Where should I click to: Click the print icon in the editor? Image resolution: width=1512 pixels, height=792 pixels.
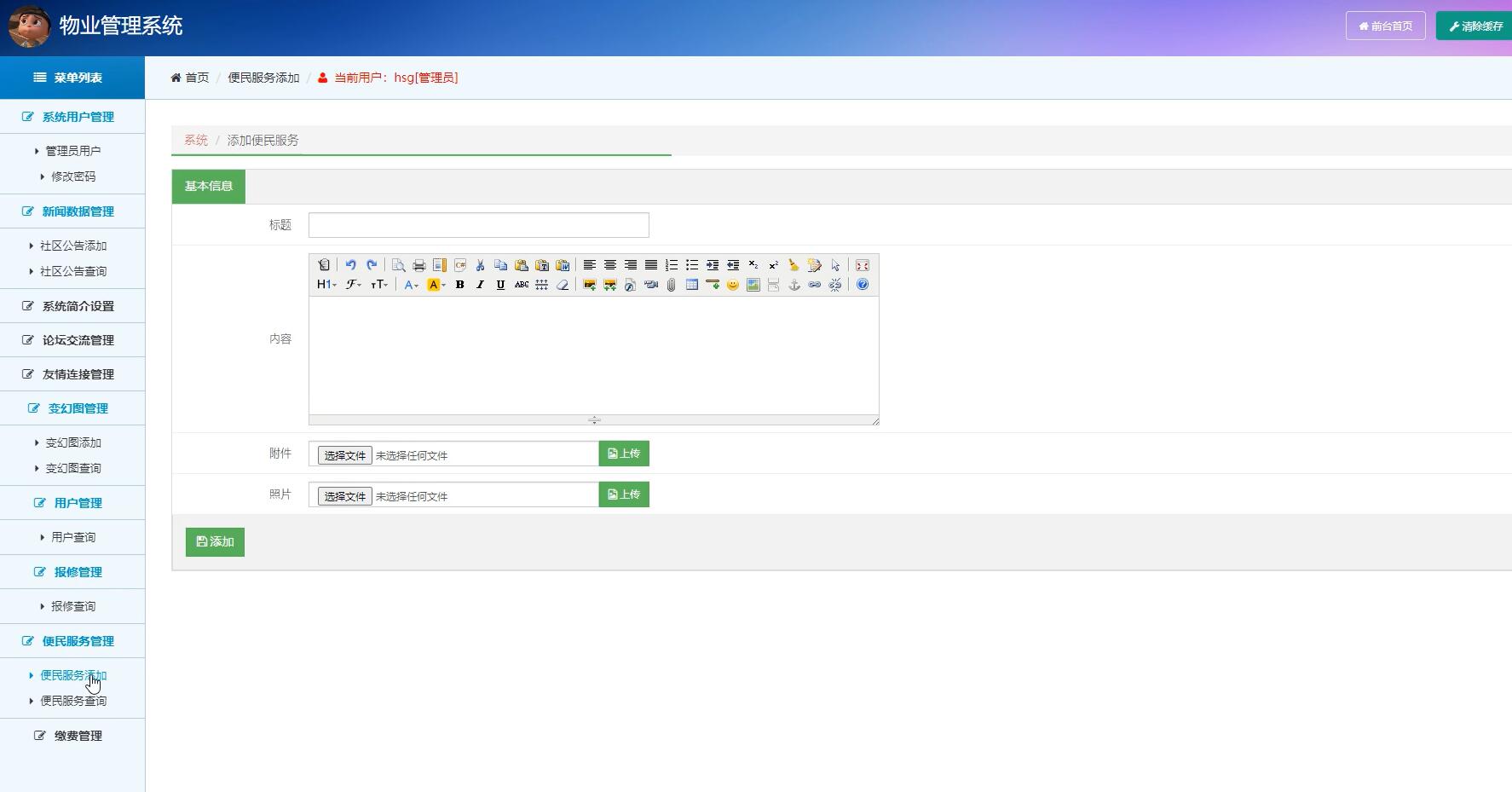[418, 265]
